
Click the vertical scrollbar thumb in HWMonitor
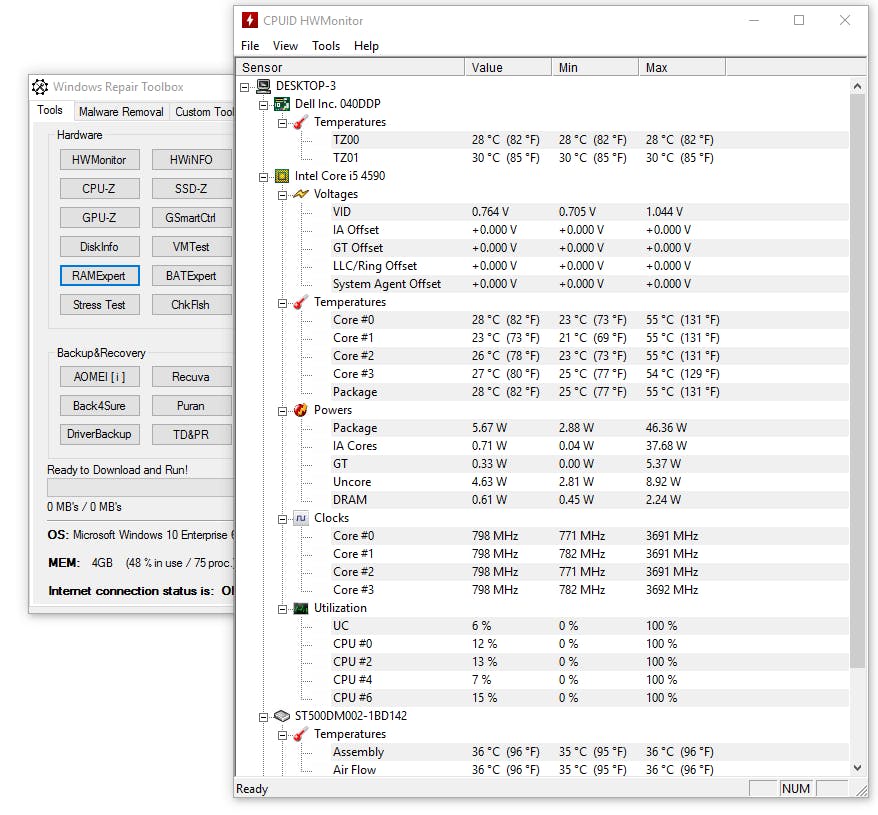(x=857, y=381)
